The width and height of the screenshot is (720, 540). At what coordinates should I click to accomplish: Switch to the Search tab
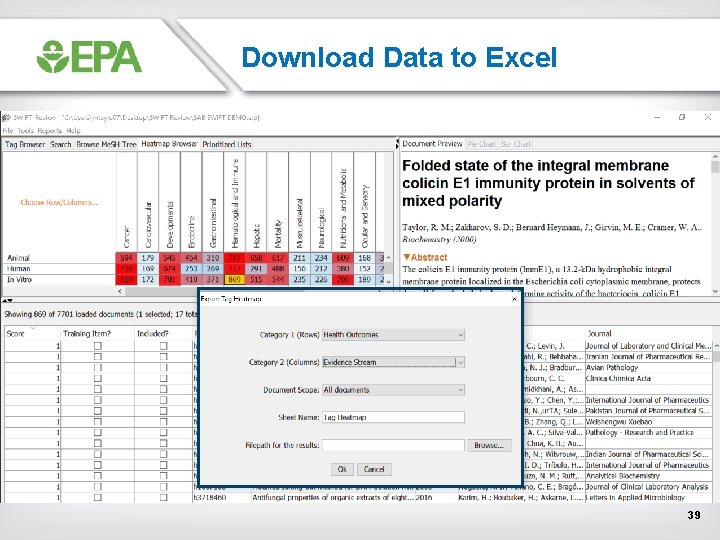pos(61,144)
